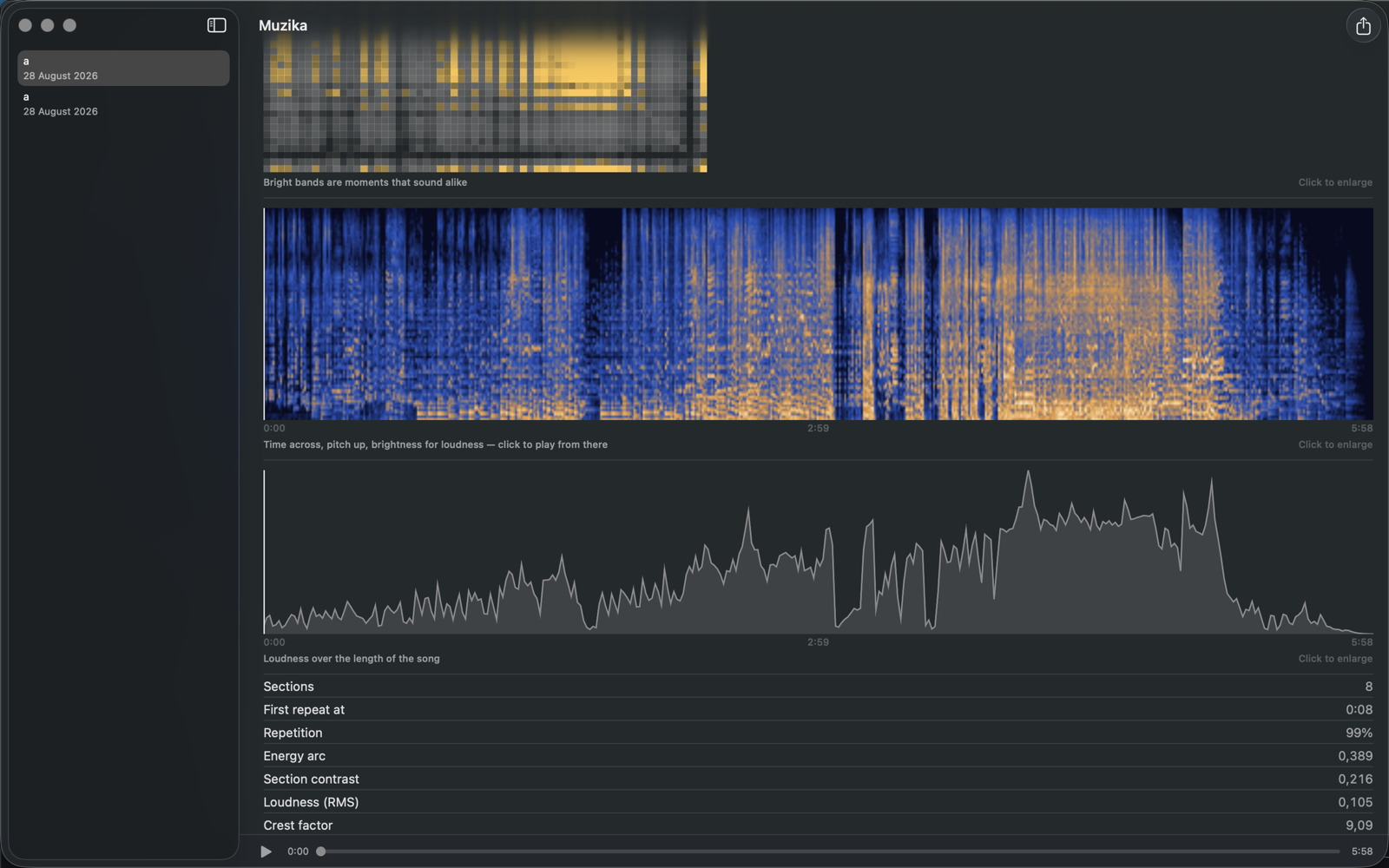Click the total duration '5:58' in the playback bar
Viewport: 1389px width, 868px height.
coord(1362,852)
